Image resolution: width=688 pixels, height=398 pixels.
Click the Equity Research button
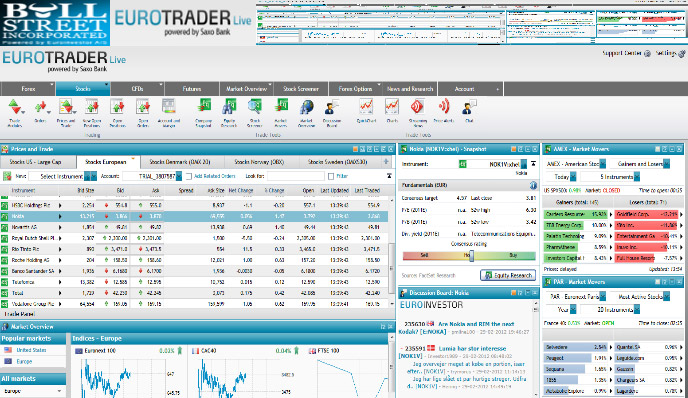pyautogui.click(x=508, y=275)
